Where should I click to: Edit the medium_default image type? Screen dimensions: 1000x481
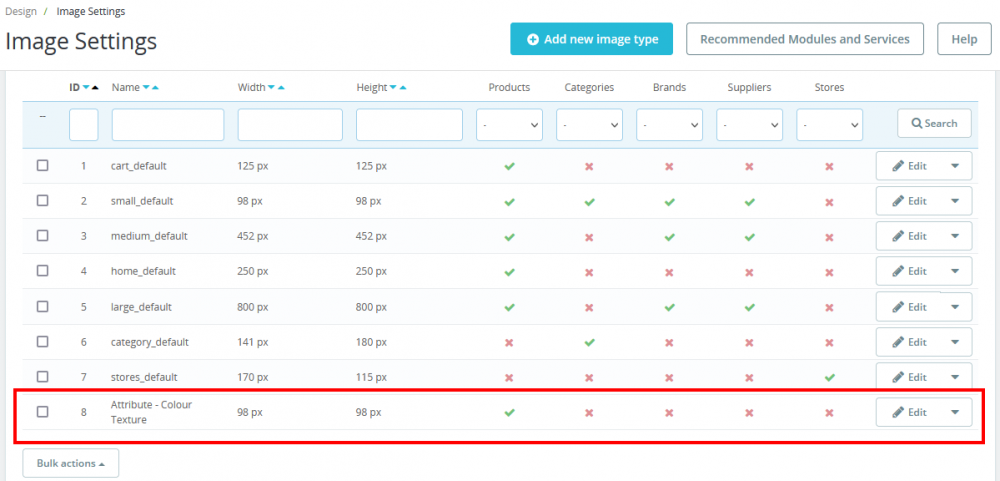click(909, 236)
